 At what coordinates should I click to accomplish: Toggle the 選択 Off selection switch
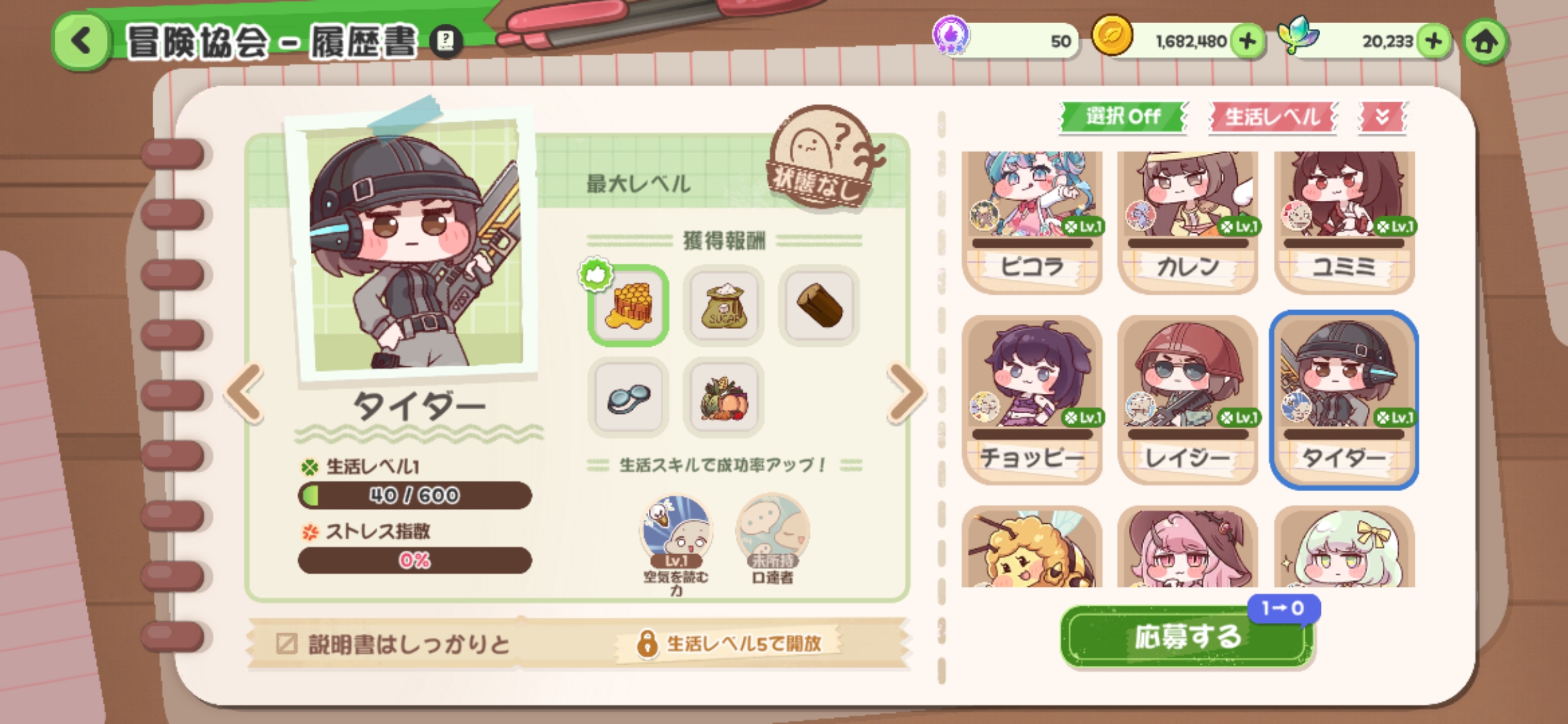pos(1123,117)
